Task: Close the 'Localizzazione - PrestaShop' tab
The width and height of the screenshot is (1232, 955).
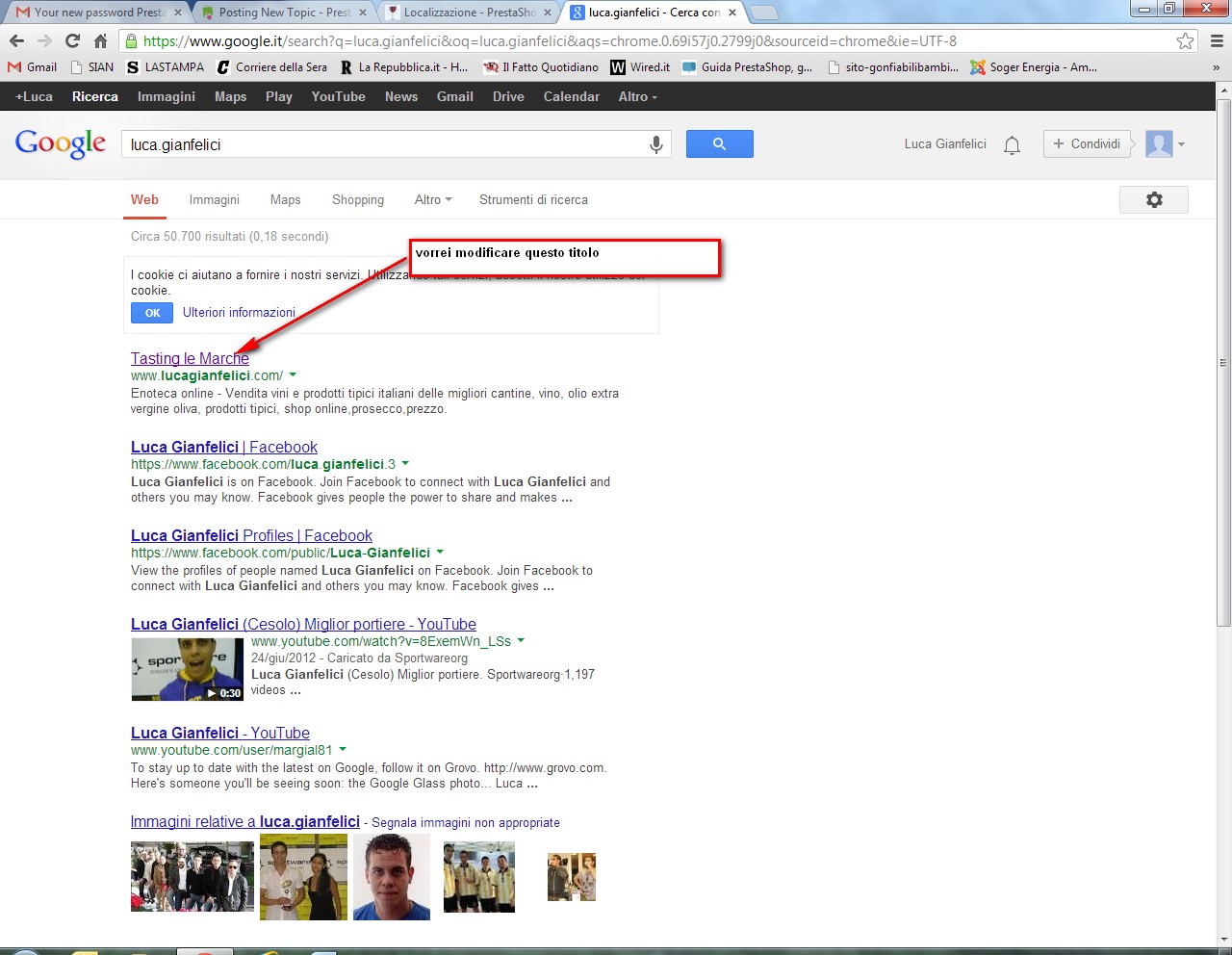Action: click(x=548, y=13)
